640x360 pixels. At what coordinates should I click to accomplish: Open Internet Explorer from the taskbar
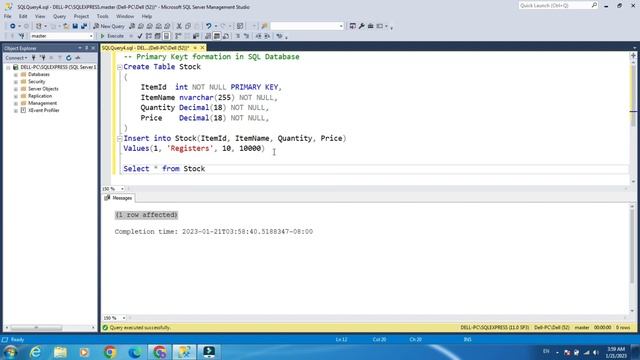(36, 352)
